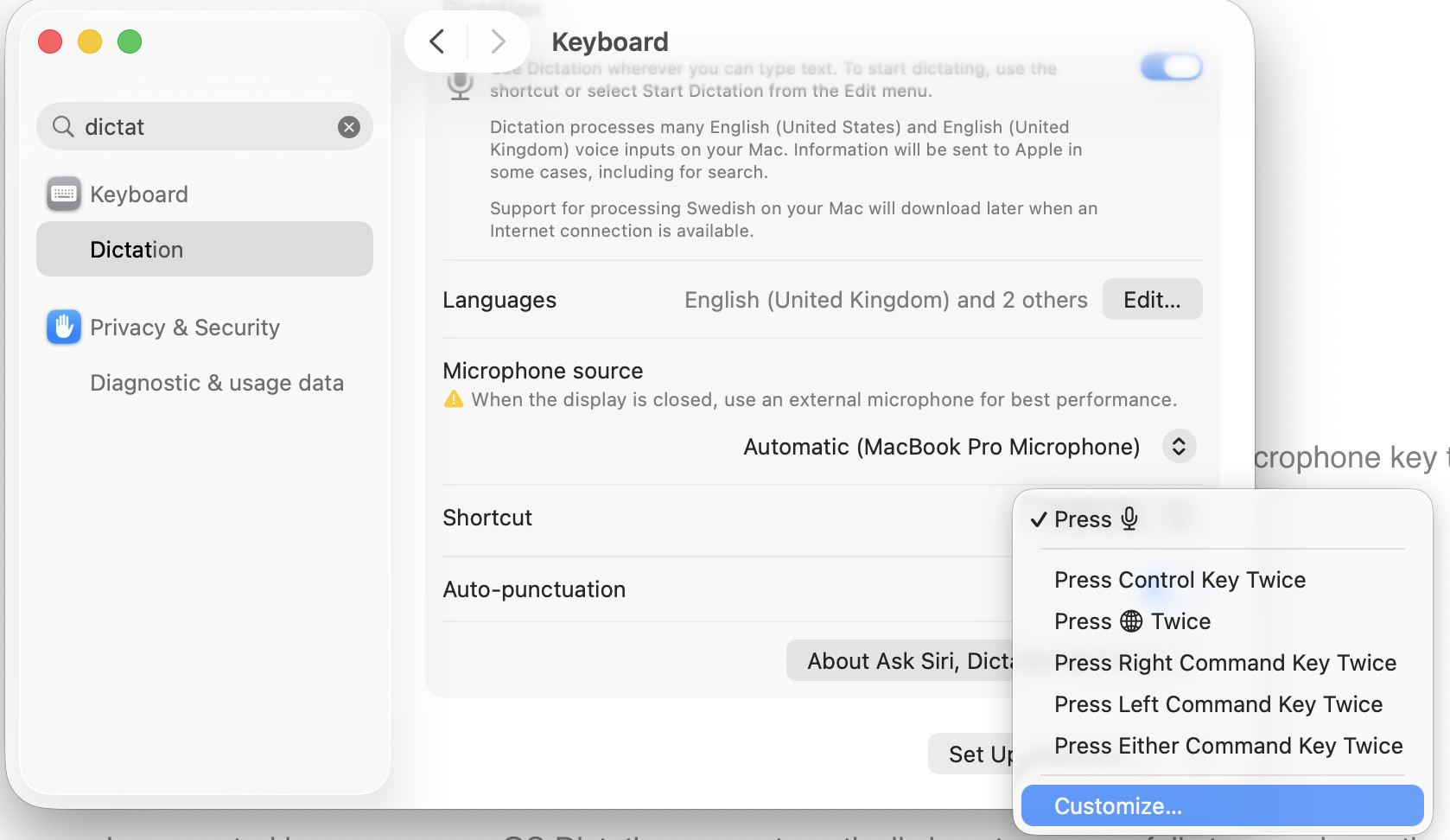The height and width of the screenshot is (840, 1450).
Task: Click the About Ask Siri, Dictation button
Action: [900, 661]
